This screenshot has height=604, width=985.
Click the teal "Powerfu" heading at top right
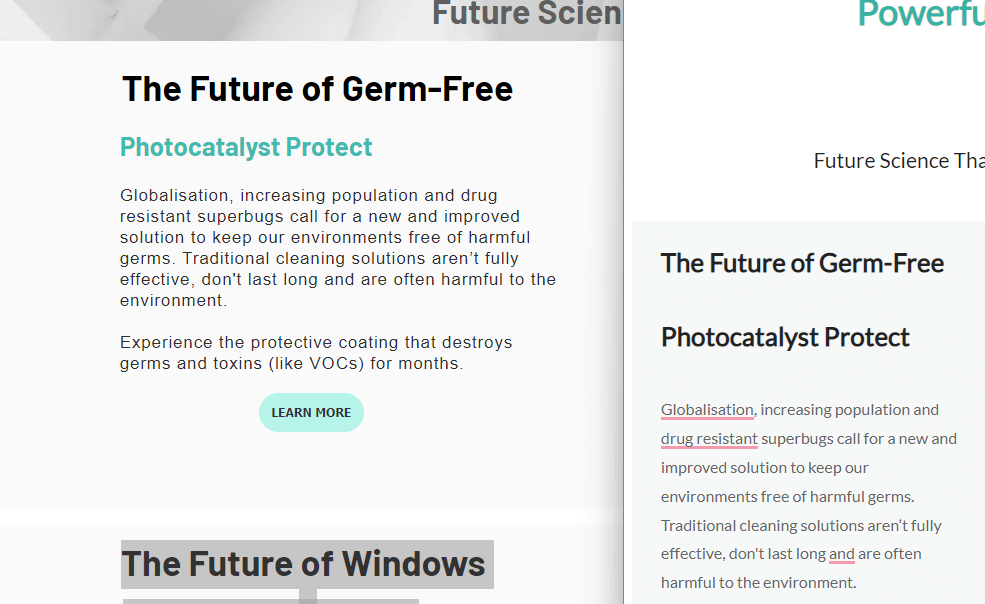point(921,14)
